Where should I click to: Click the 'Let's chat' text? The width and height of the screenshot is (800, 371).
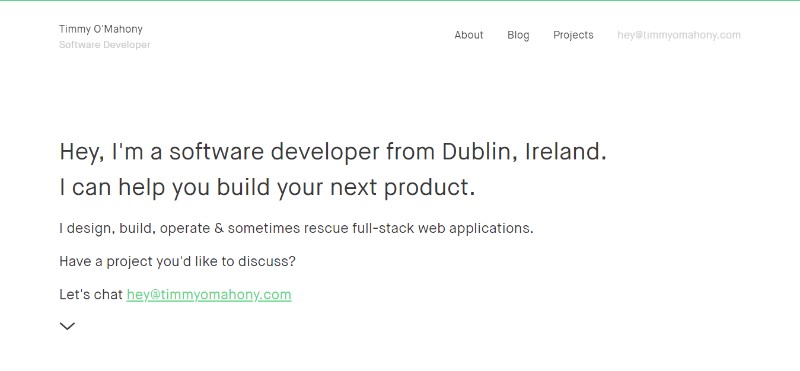coord(91,294)
